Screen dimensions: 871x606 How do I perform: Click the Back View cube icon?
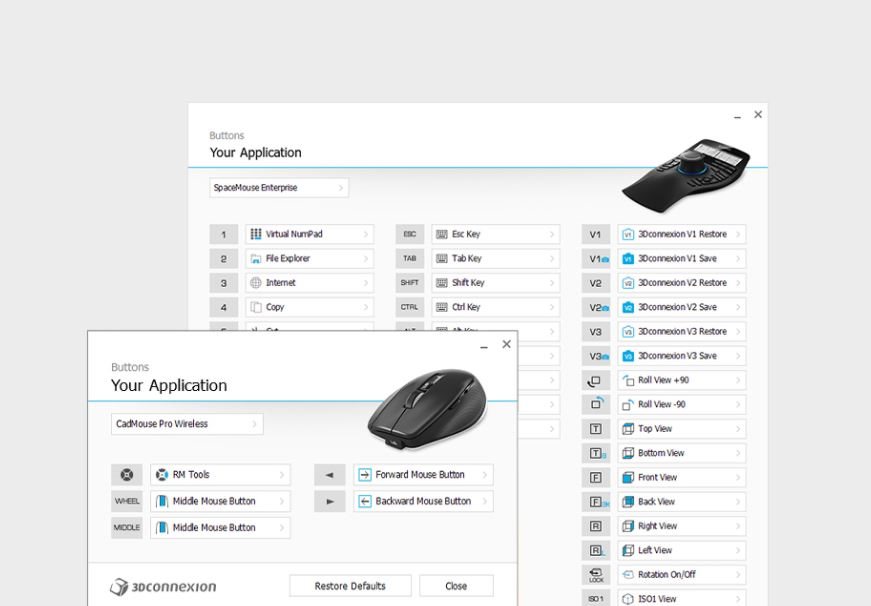point(628,502)
